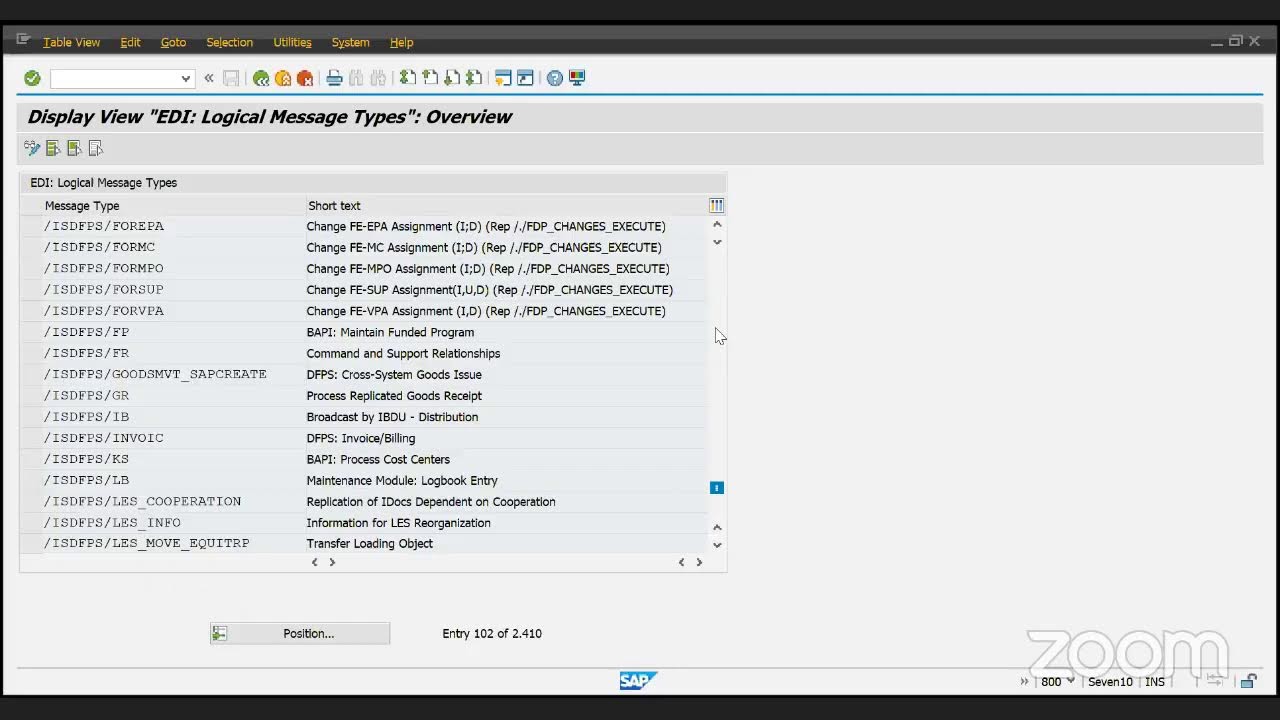This screenshot has height=720, width=1280.
Task: Click the Save diskette icon
Action: (x=231, y=78)
